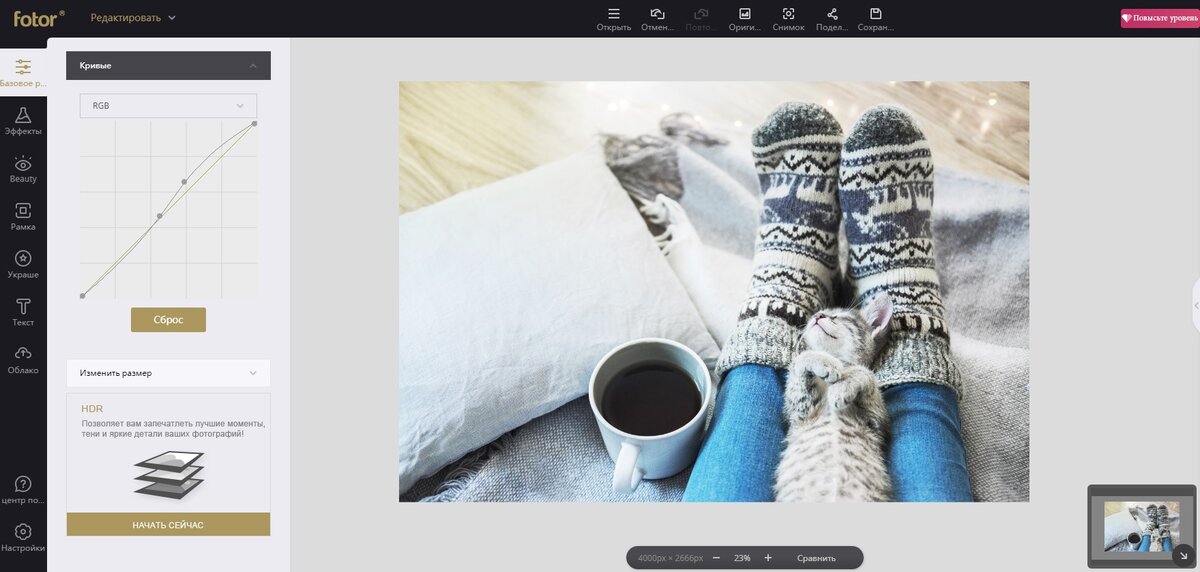Open the help center icon
The width and height of the screenshot is (1200, 572).
click(23, 490)
